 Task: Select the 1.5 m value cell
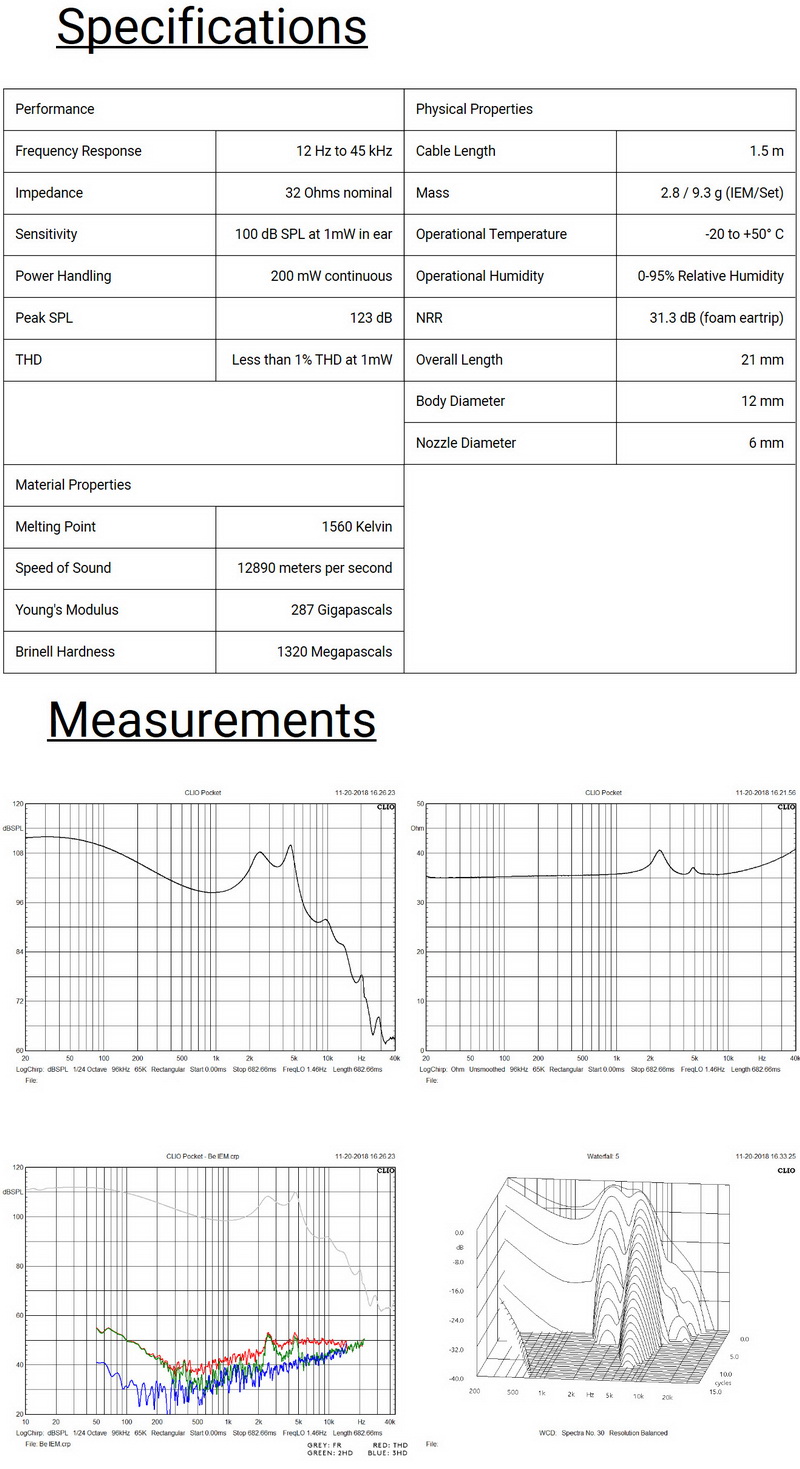tap(706, 151)
